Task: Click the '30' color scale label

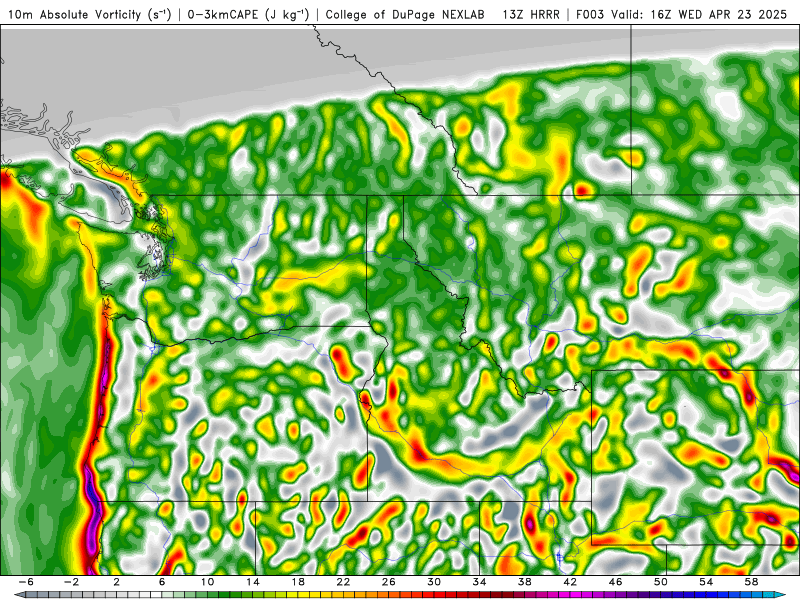Action: (x=434, y=582)
